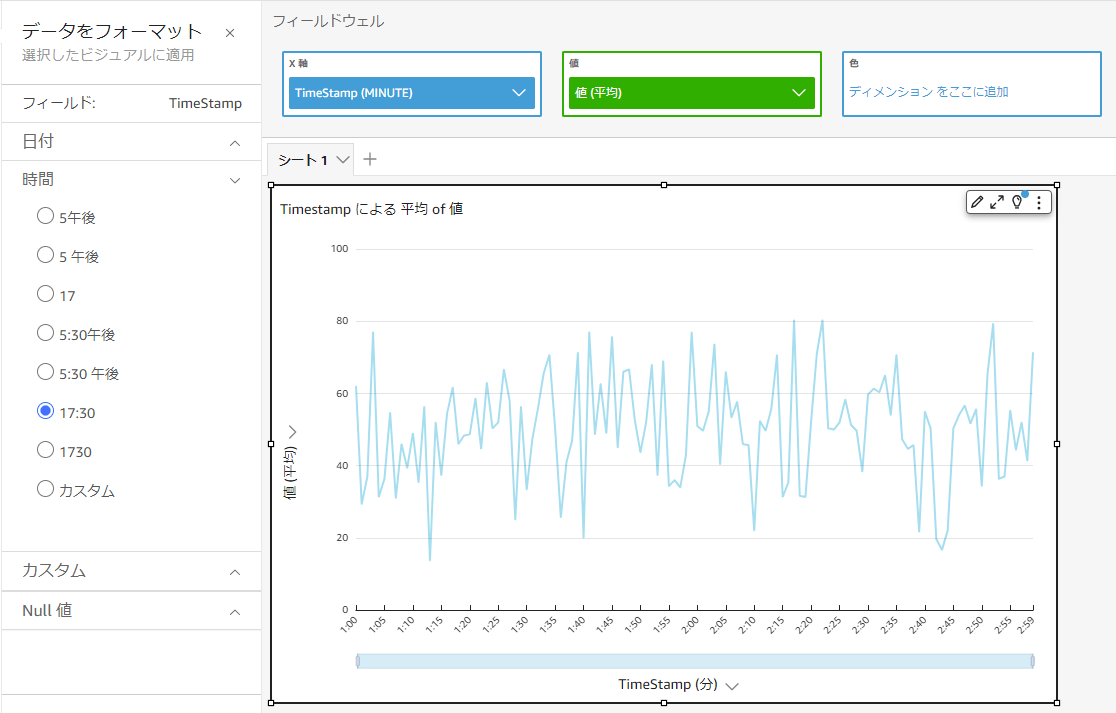
Task: Select the 17:30 time format
Action: click(x=46, y=411)
